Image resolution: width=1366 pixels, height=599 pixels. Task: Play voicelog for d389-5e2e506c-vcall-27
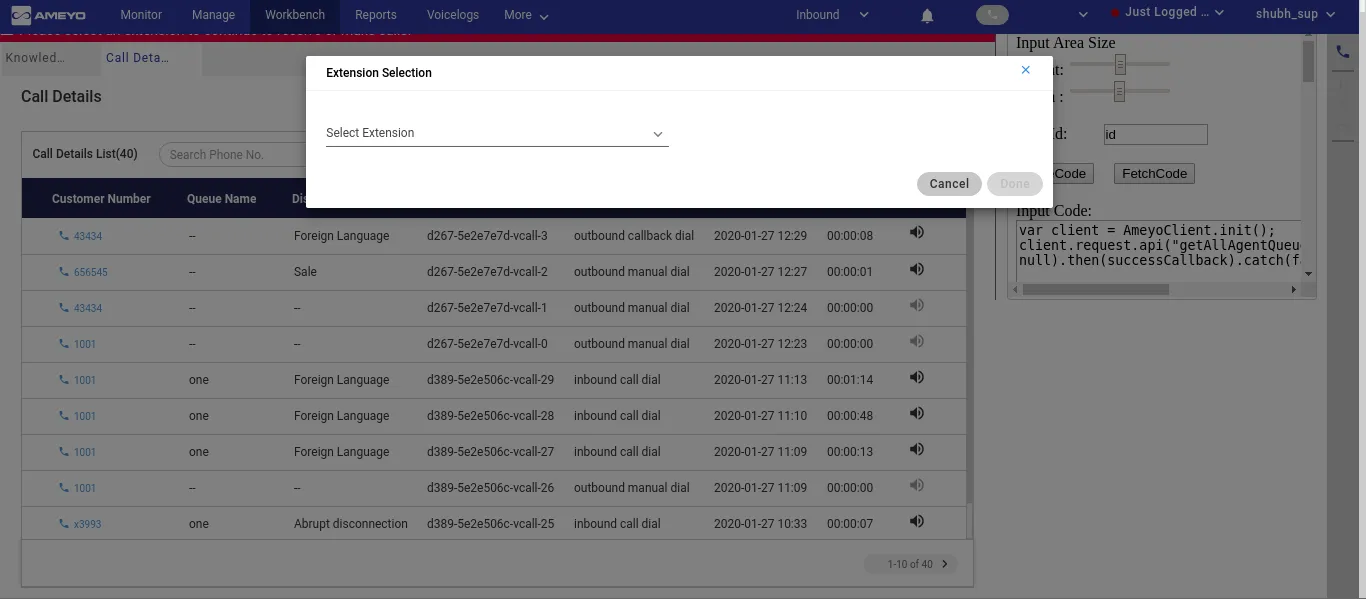coord(916,449)
